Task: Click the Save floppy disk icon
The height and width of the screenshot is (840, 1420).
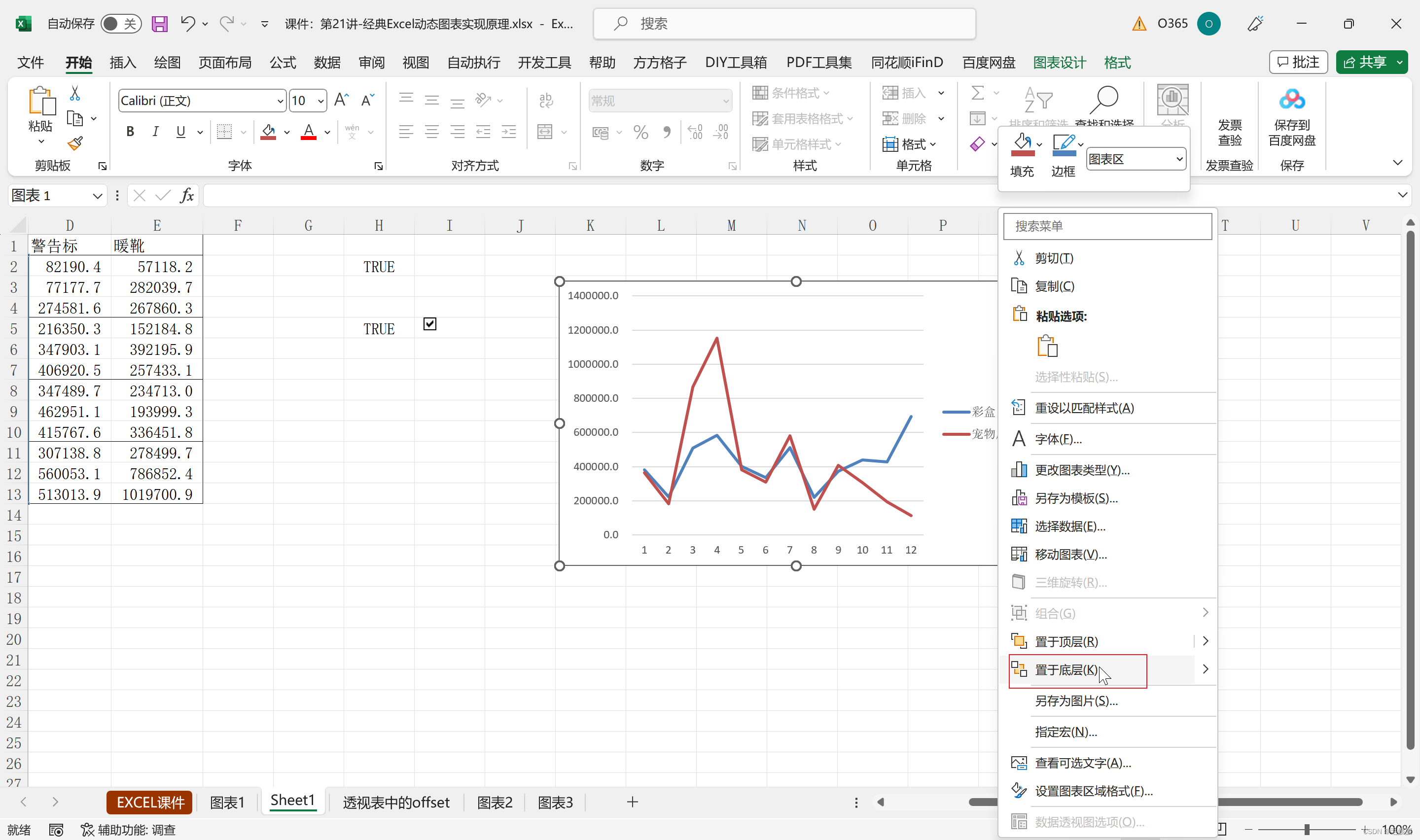Action: tap(160, 24)
